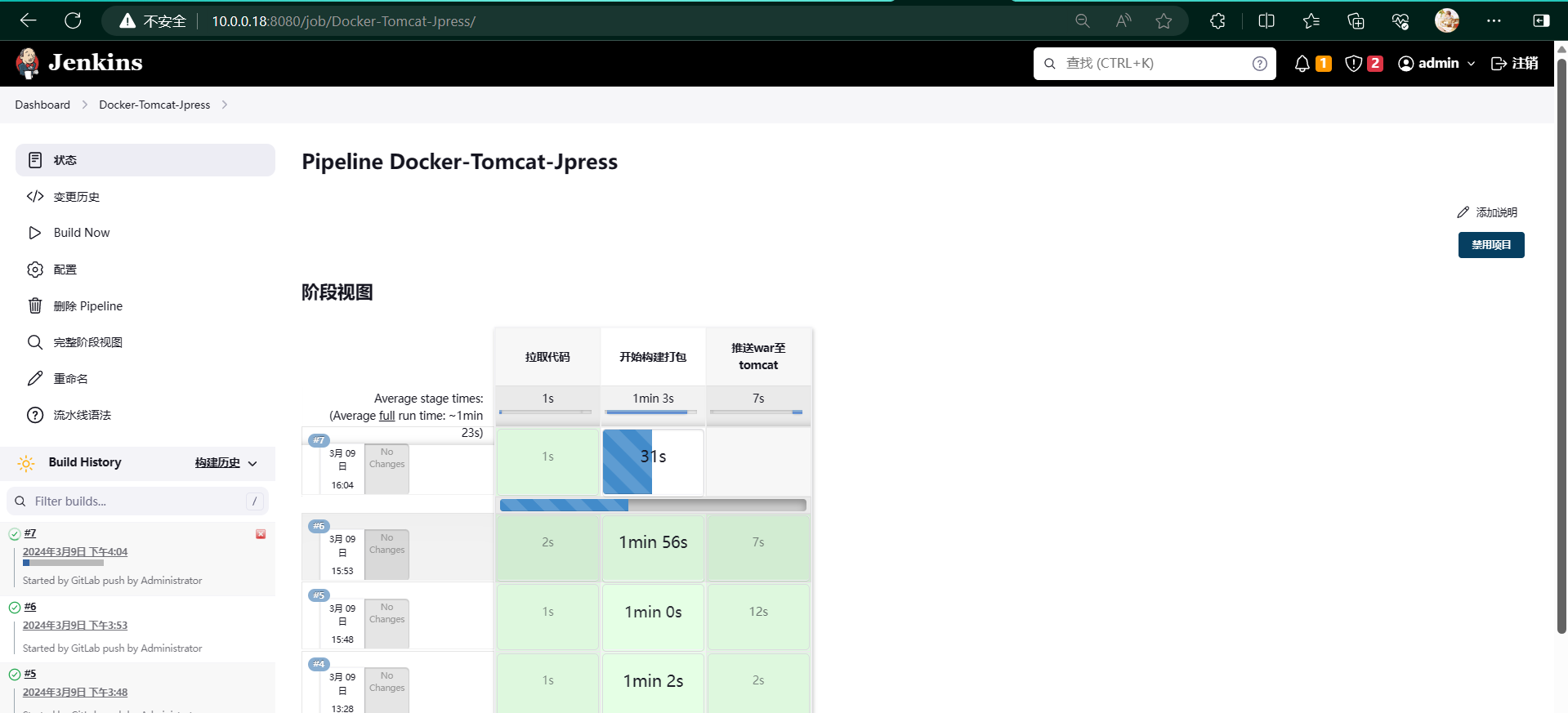Open the admin user dropdown
The image size is (1568, 713).
pyautogui.click(x=1436, y=63)
